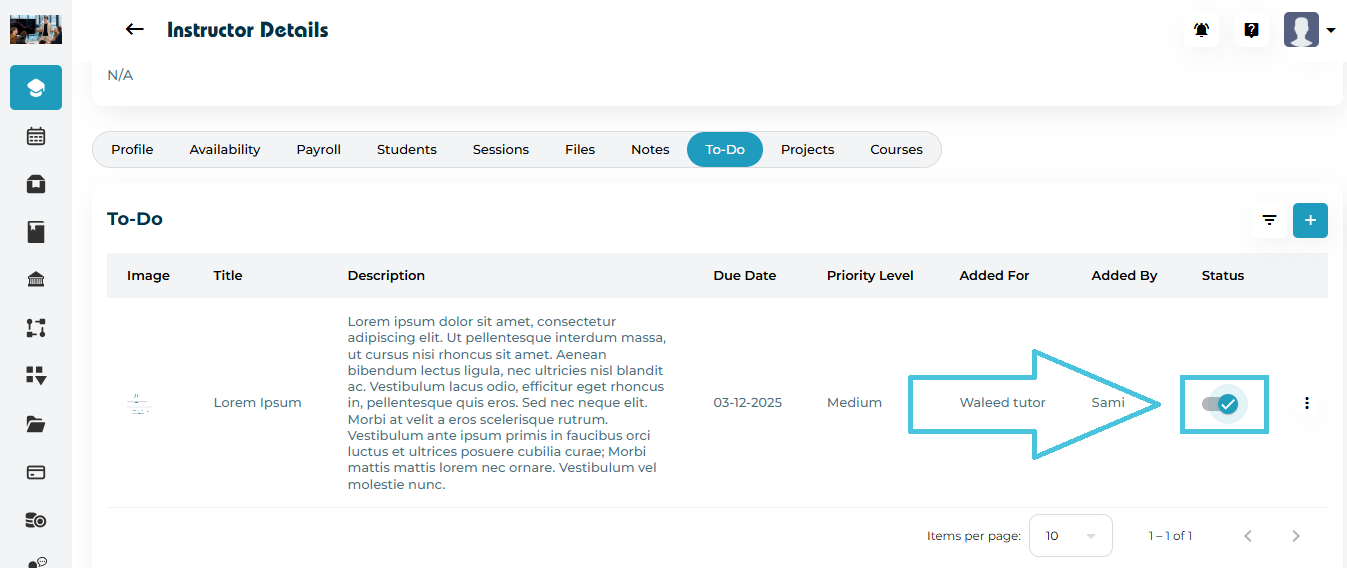Switch to the Projects tab
The width and height of the screenshot is (1347, 568).
[x=807, y=150]
